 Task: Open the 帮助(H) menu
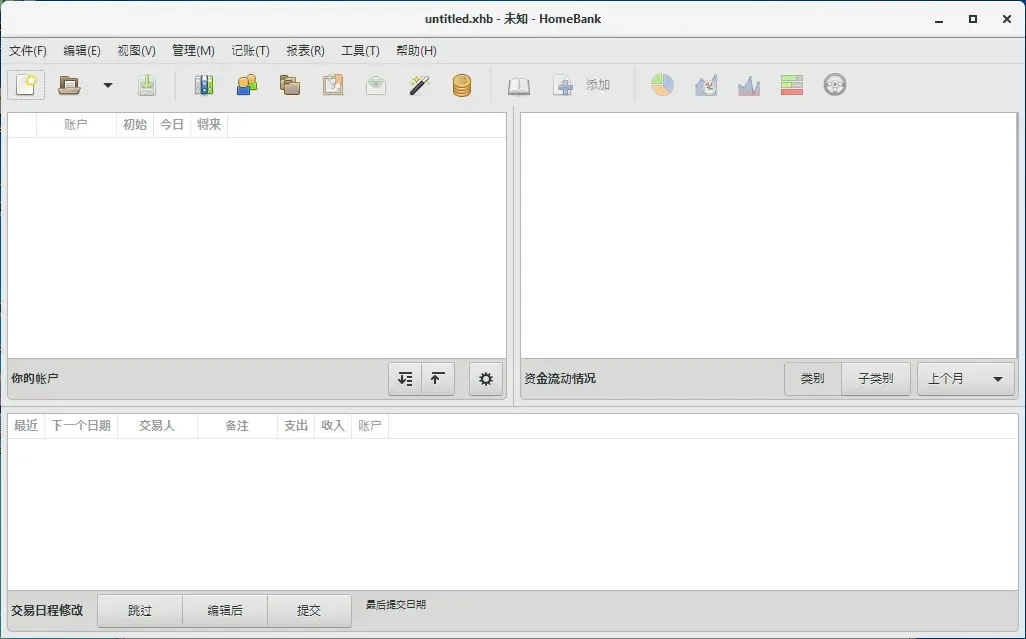pos(416,50)
